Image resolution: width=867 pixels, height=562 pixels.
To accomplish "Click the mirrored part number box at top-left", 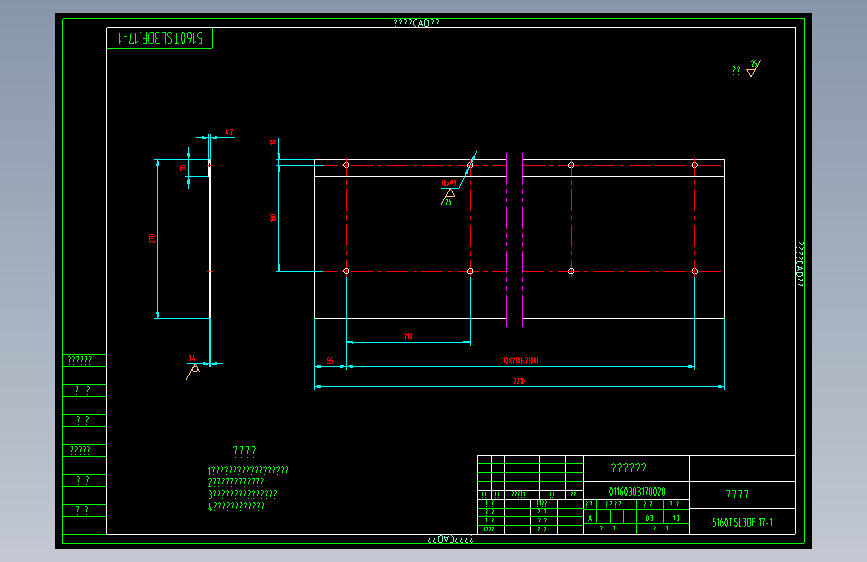I will click(159, 38).
